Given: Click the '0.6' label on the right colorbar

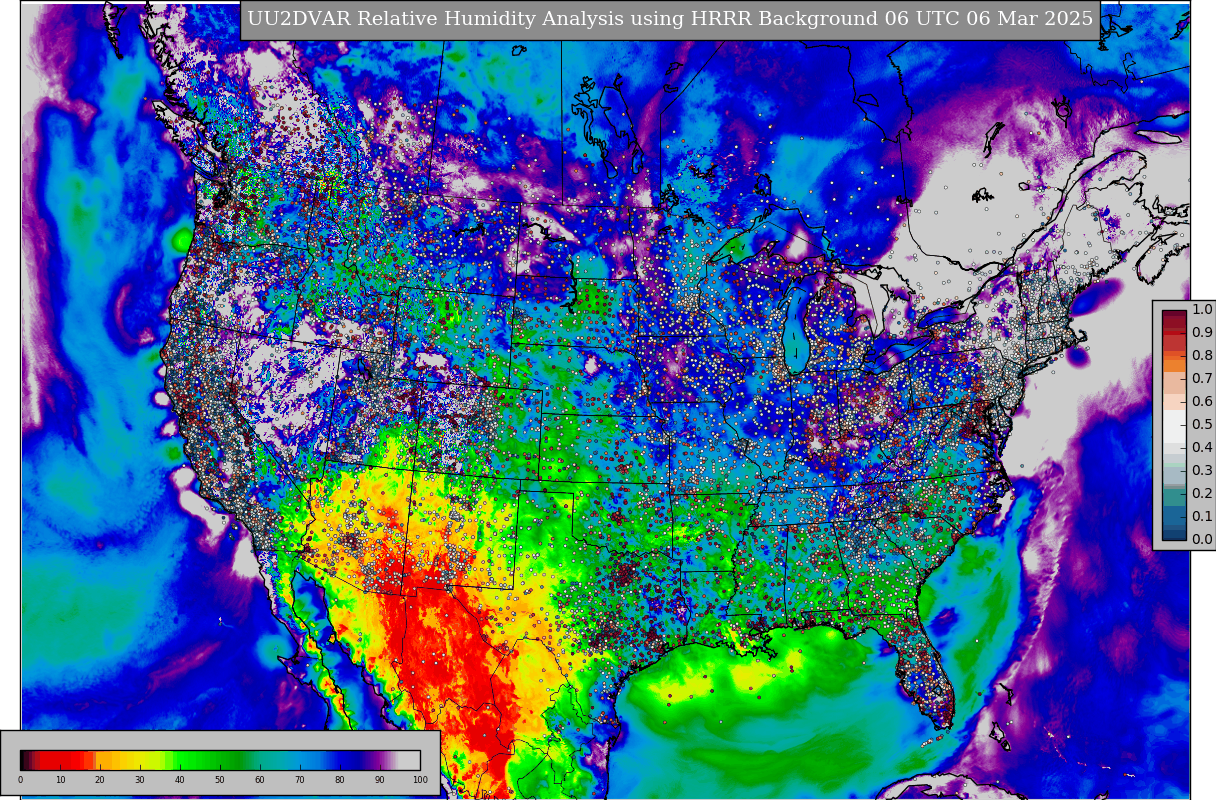Looking at the screenshot, I should point(1202,401).
